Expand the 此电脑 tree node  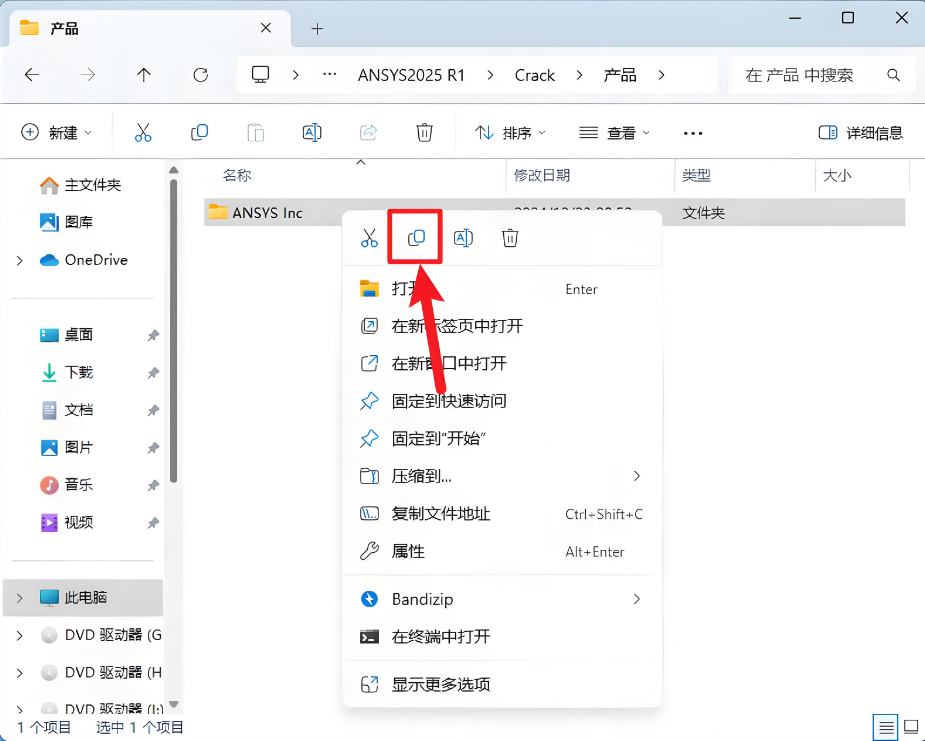(19, 598)
